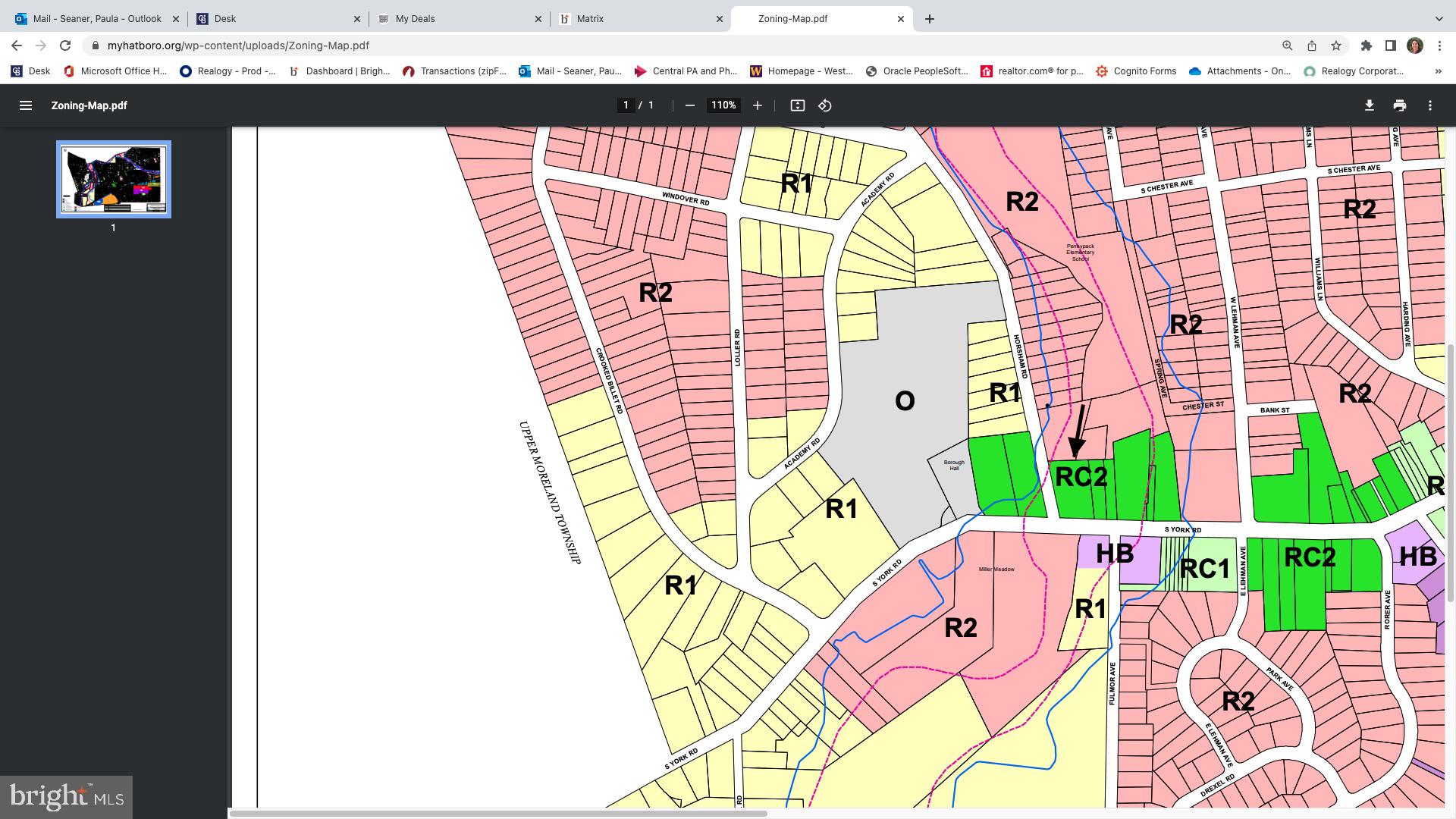Open the PDF viewer more actions menu
This screenshot has height=819, width=1456.
(x=1430, y=105)
